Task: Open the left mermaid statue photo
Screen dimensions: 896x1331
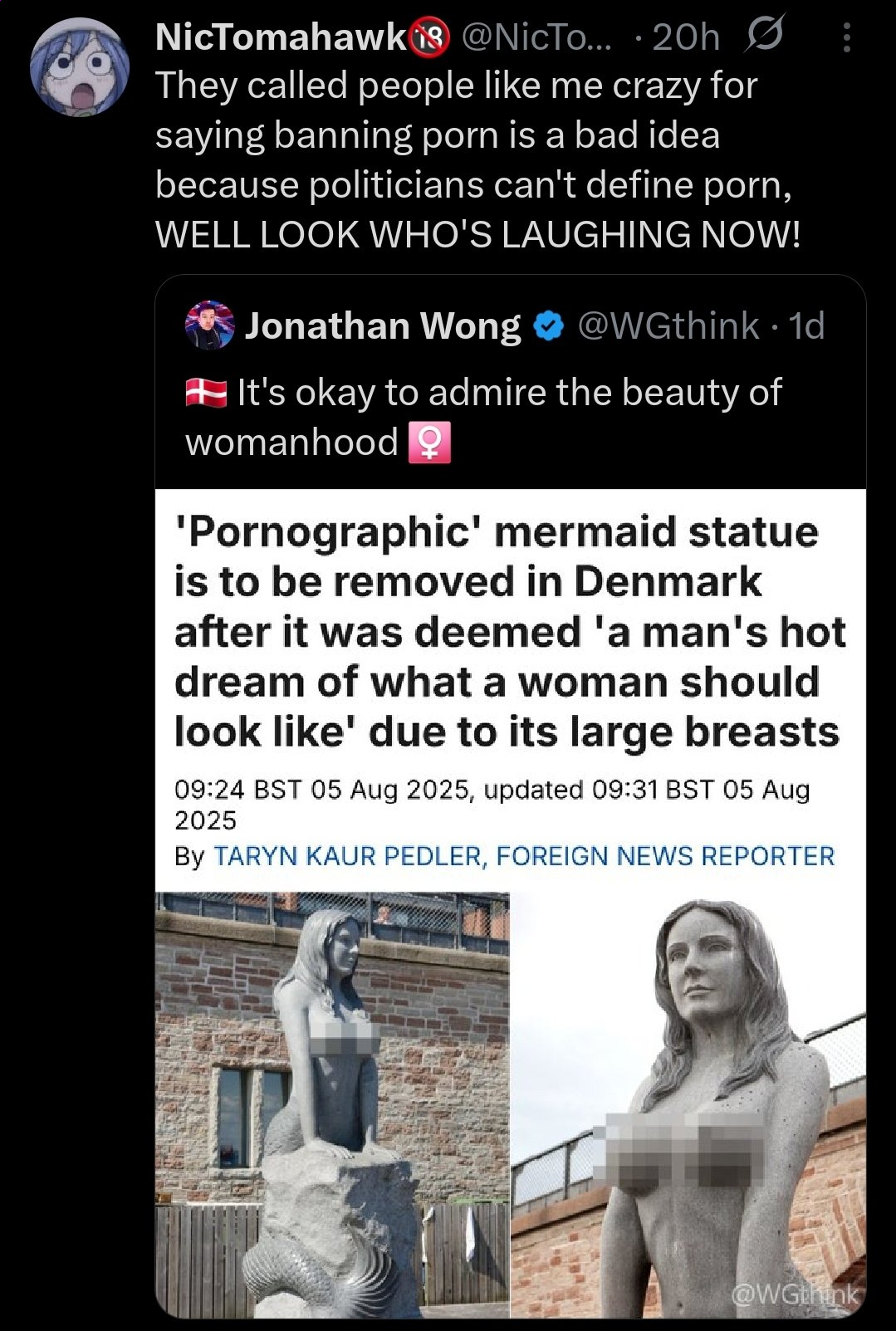Action: 332,1104
